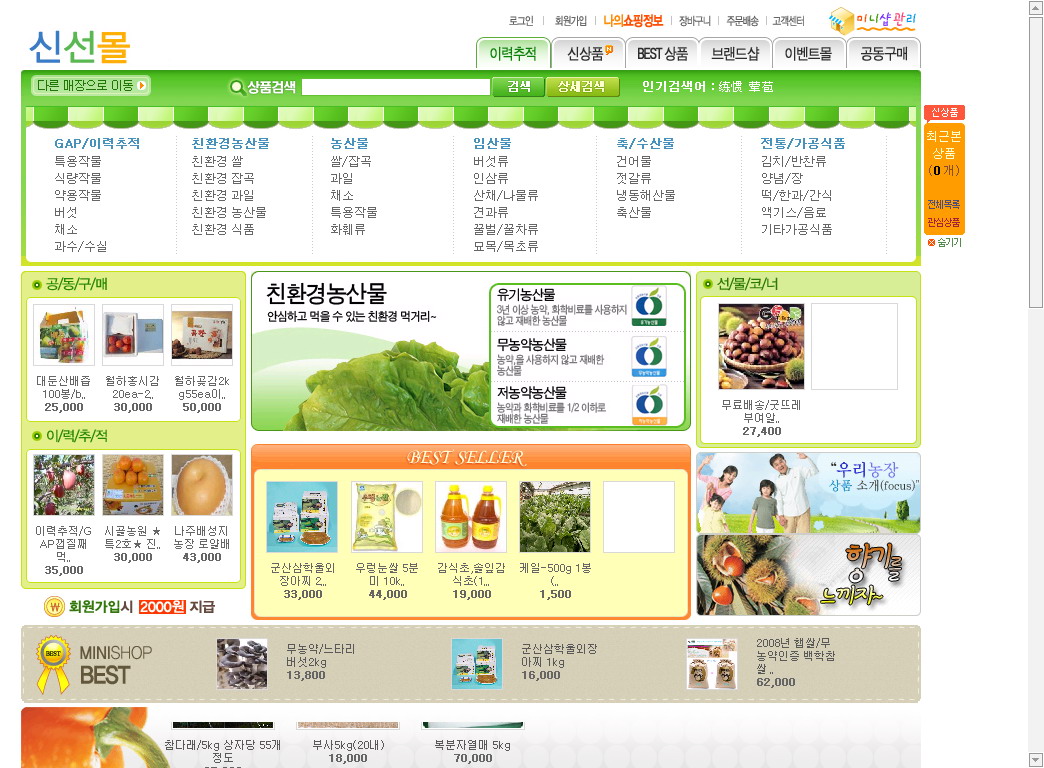Viewport: 1044px width, 768px height.
Task: Click the MINISHOP BEST ribbon badge
Action: coord(53,664)
